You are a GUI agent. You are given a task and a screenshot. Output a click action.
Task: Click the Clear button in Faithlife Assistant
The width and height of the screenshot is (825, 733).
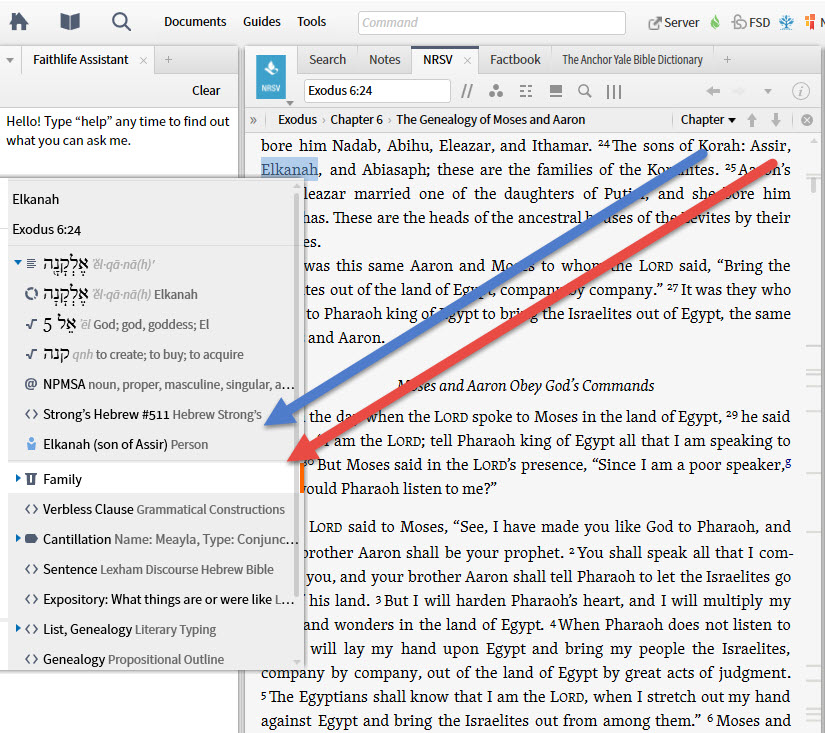pos(206,90)
